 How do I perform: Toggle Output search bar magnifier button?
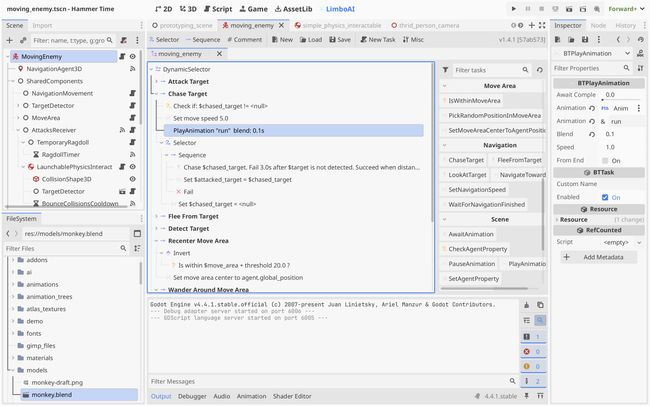tap(540, 320)
